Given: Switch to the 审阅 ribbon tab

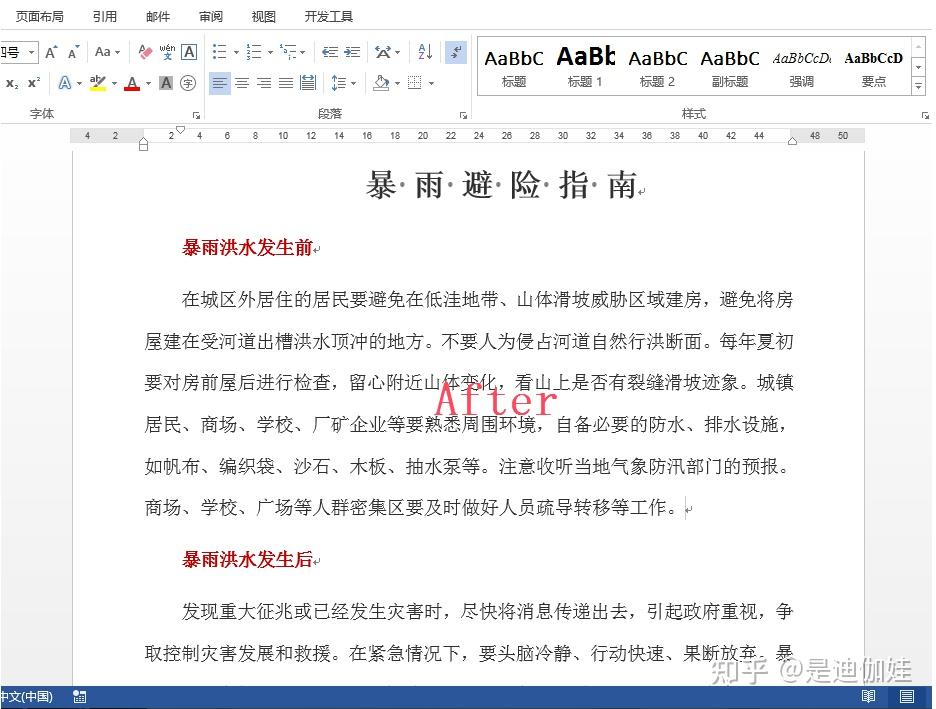Looking at the screenshot, I should point(211,16).
